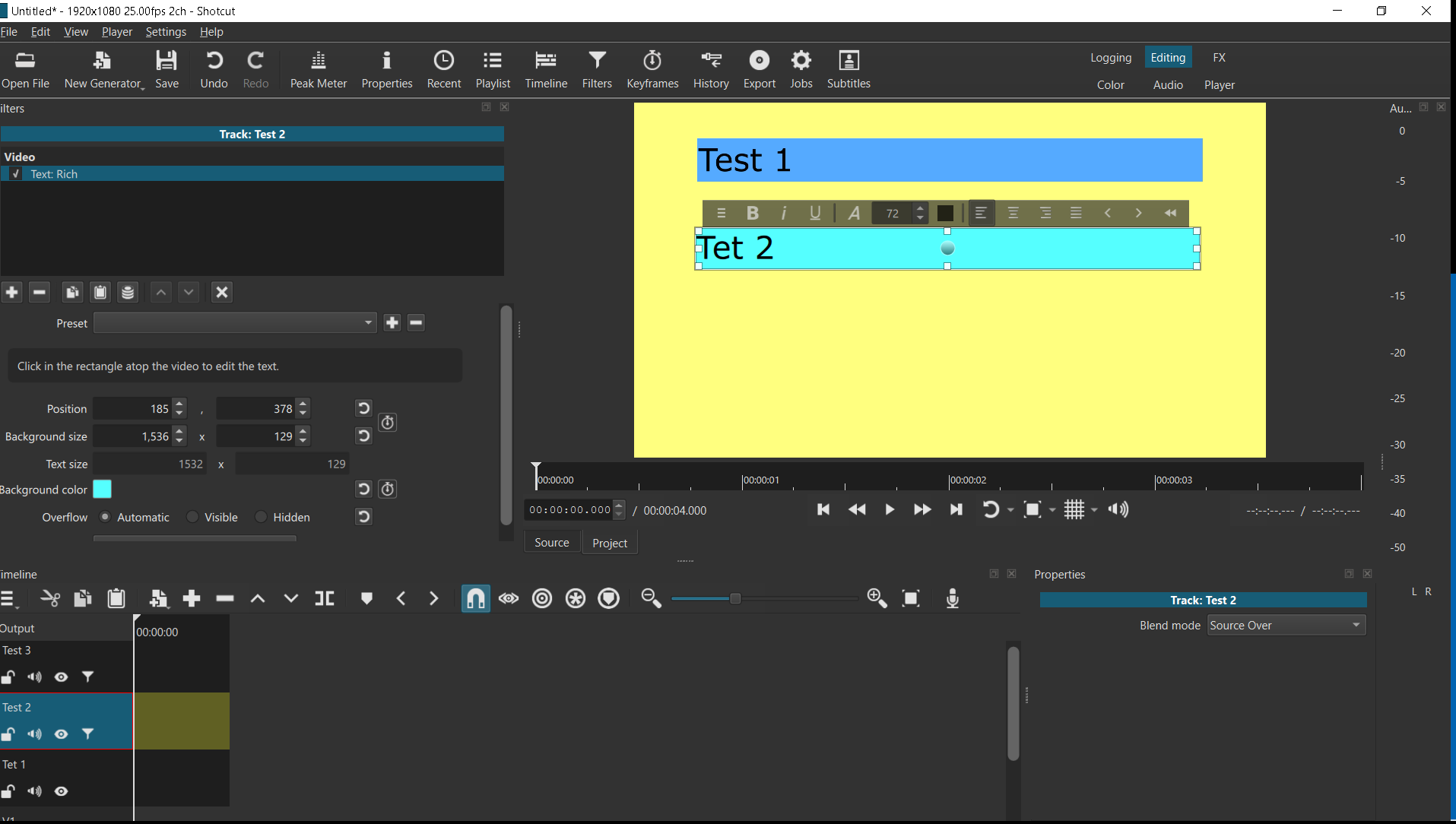Hide the Test 2 track

62,734
